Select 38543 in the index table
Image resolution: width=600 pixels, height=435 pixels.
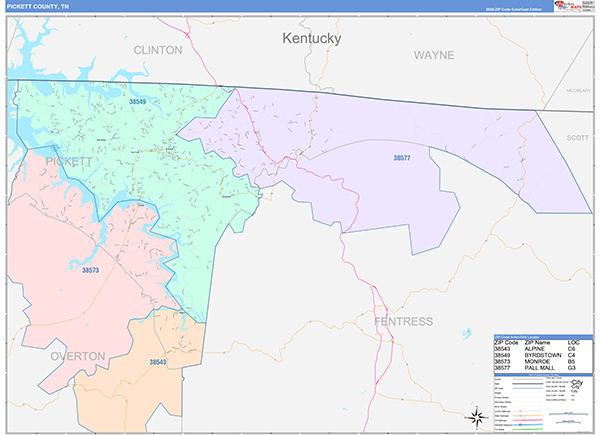point(502,349)
